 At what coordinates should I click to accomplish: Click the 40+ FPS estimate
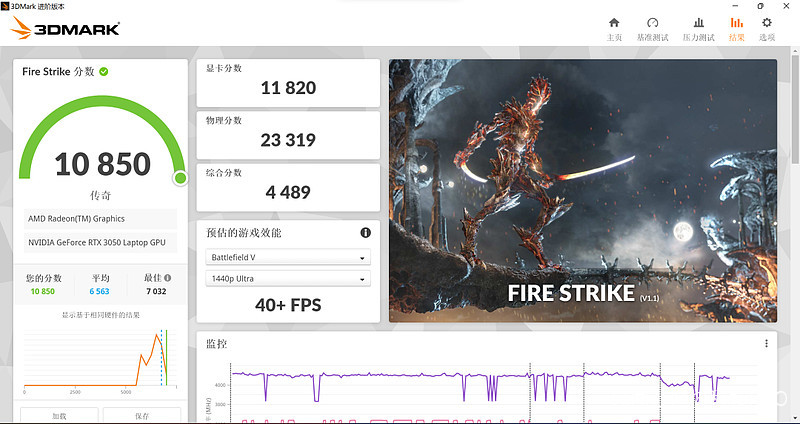(x=288, y=305)
